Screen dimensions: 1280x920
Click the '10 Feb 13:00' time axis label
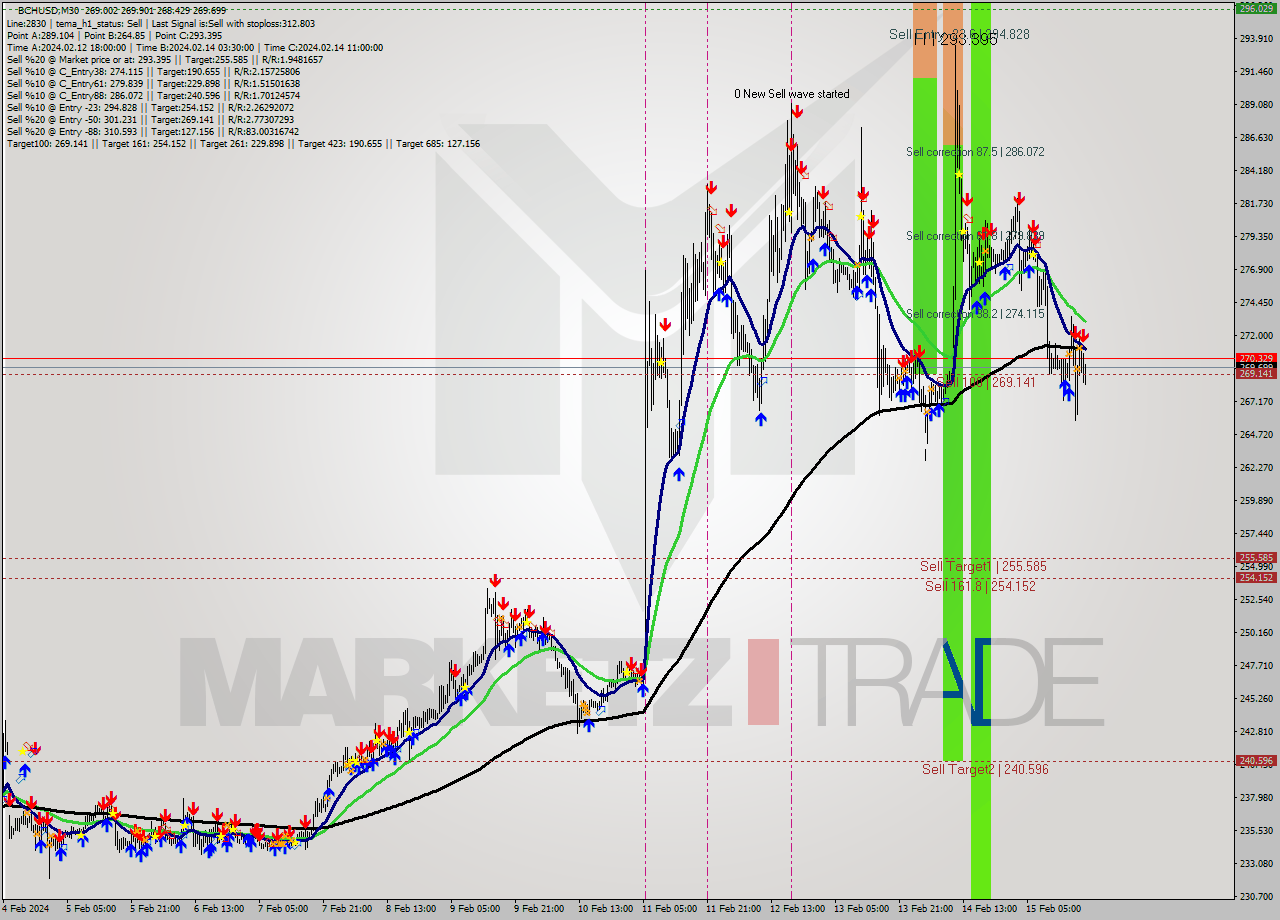click(605, 909)
